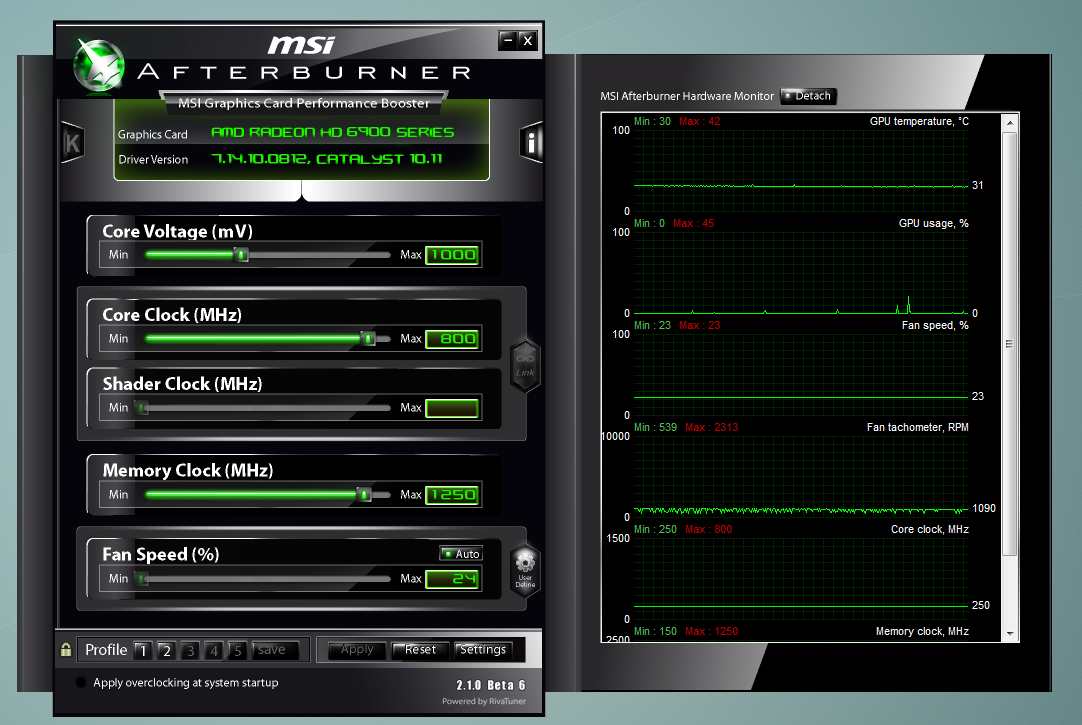Click the Powered by RivaTuner text

coord(484,702)
